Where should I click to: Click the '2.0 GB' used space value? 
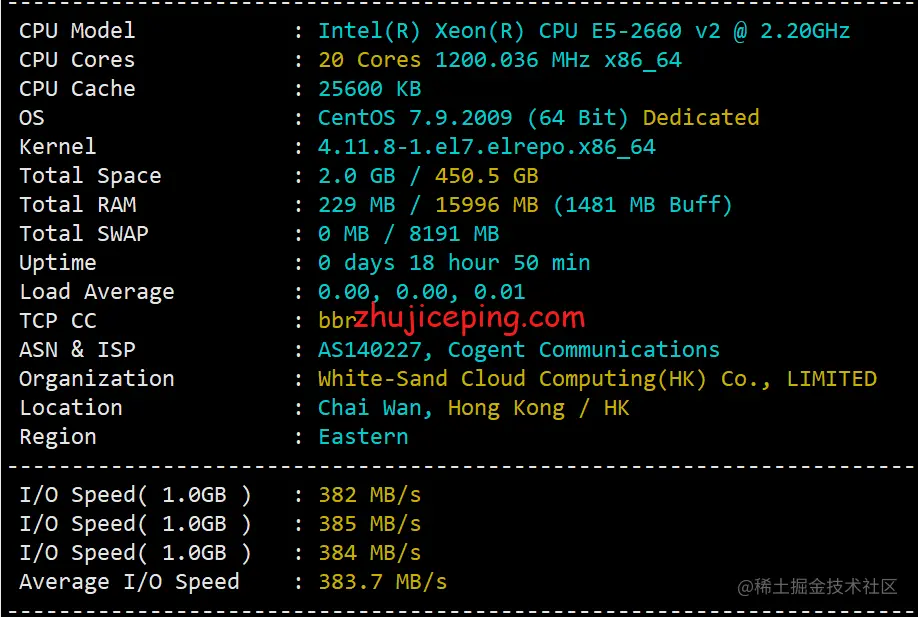(357, 176)
